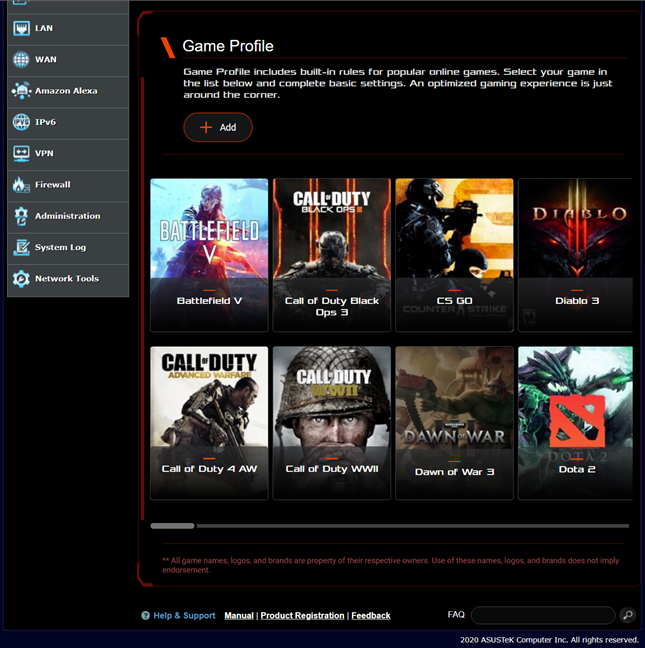Select the IPv6 sidebar icon
Viewport: 645px width, 648px height.
click(x=21, y=122)
